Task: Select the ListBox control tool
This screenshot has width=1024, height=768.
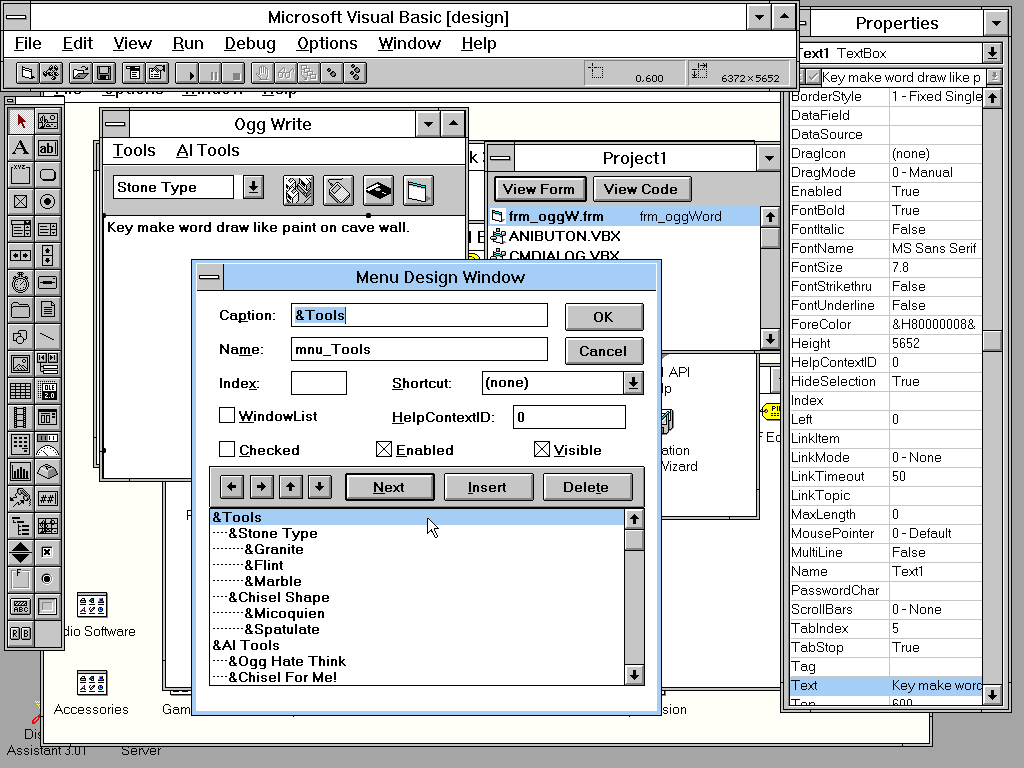Action: pos(47,229)
